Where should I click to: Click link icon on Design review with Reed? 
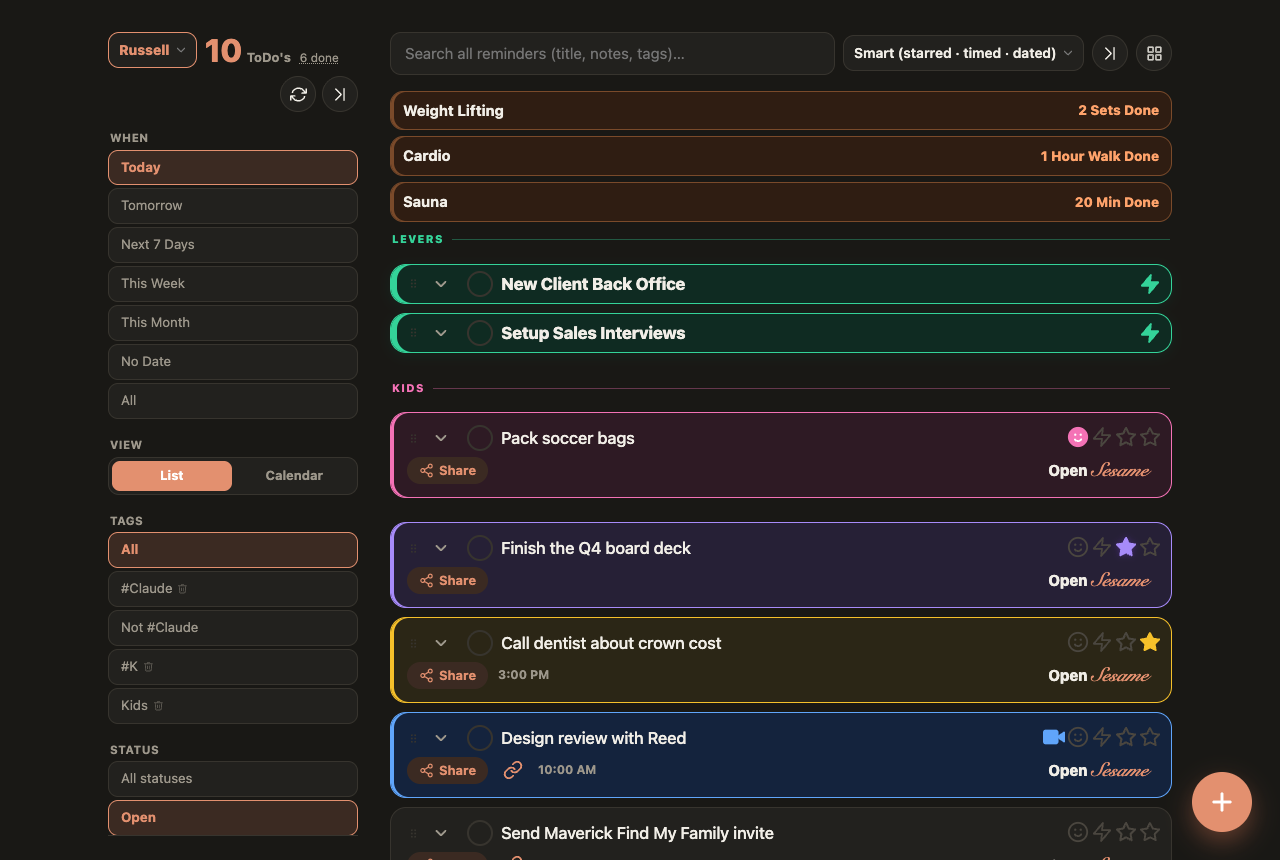[x=513, y=770]
